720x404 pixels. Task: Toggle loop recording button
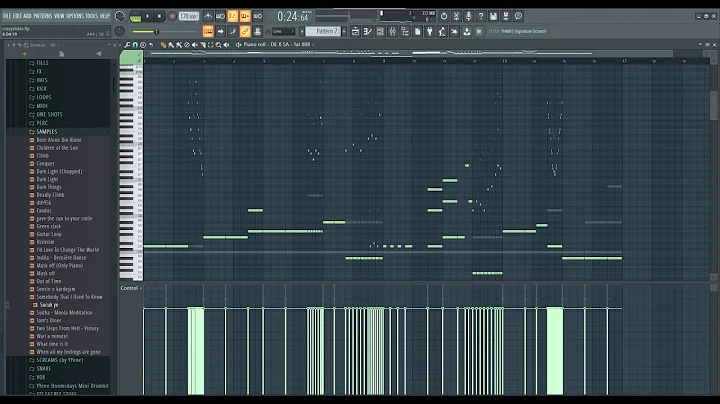coord(258,16)
